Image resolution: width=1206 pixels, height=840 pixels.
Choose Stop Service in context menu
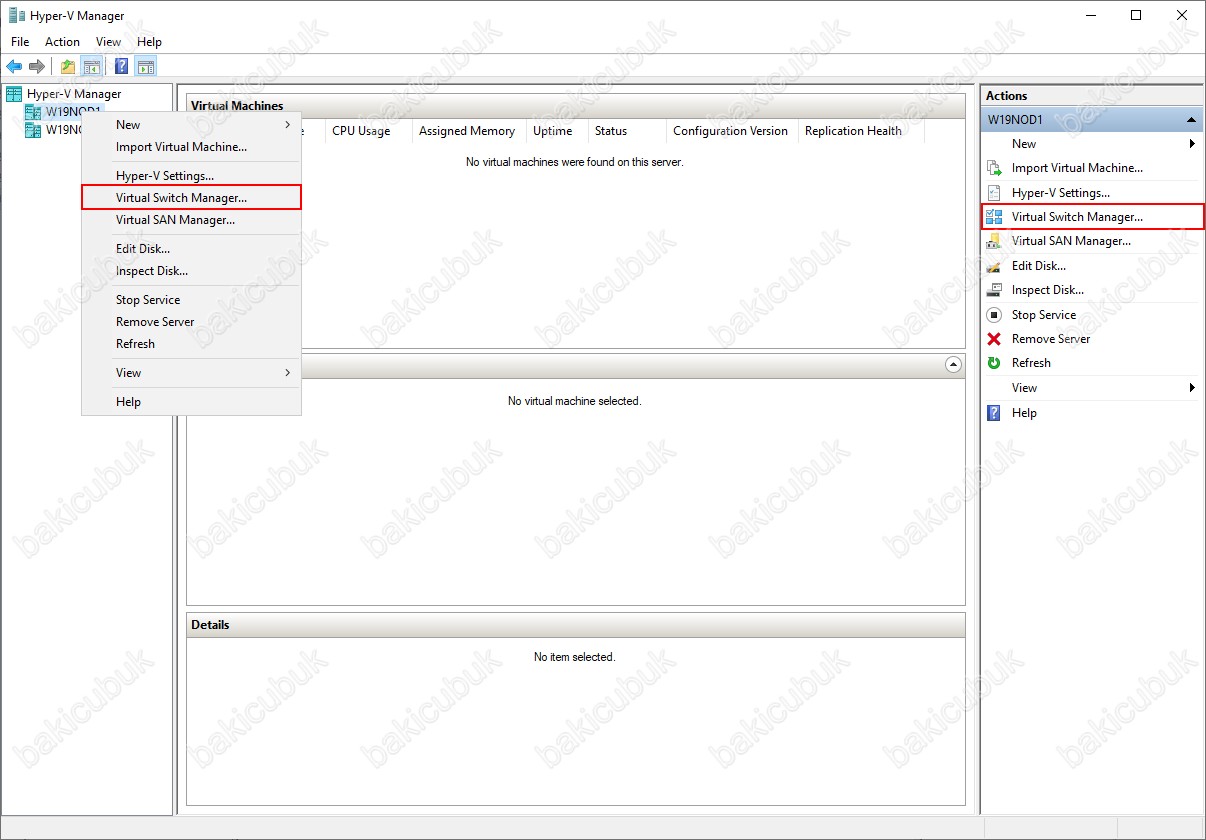click(x=191, y=300)
